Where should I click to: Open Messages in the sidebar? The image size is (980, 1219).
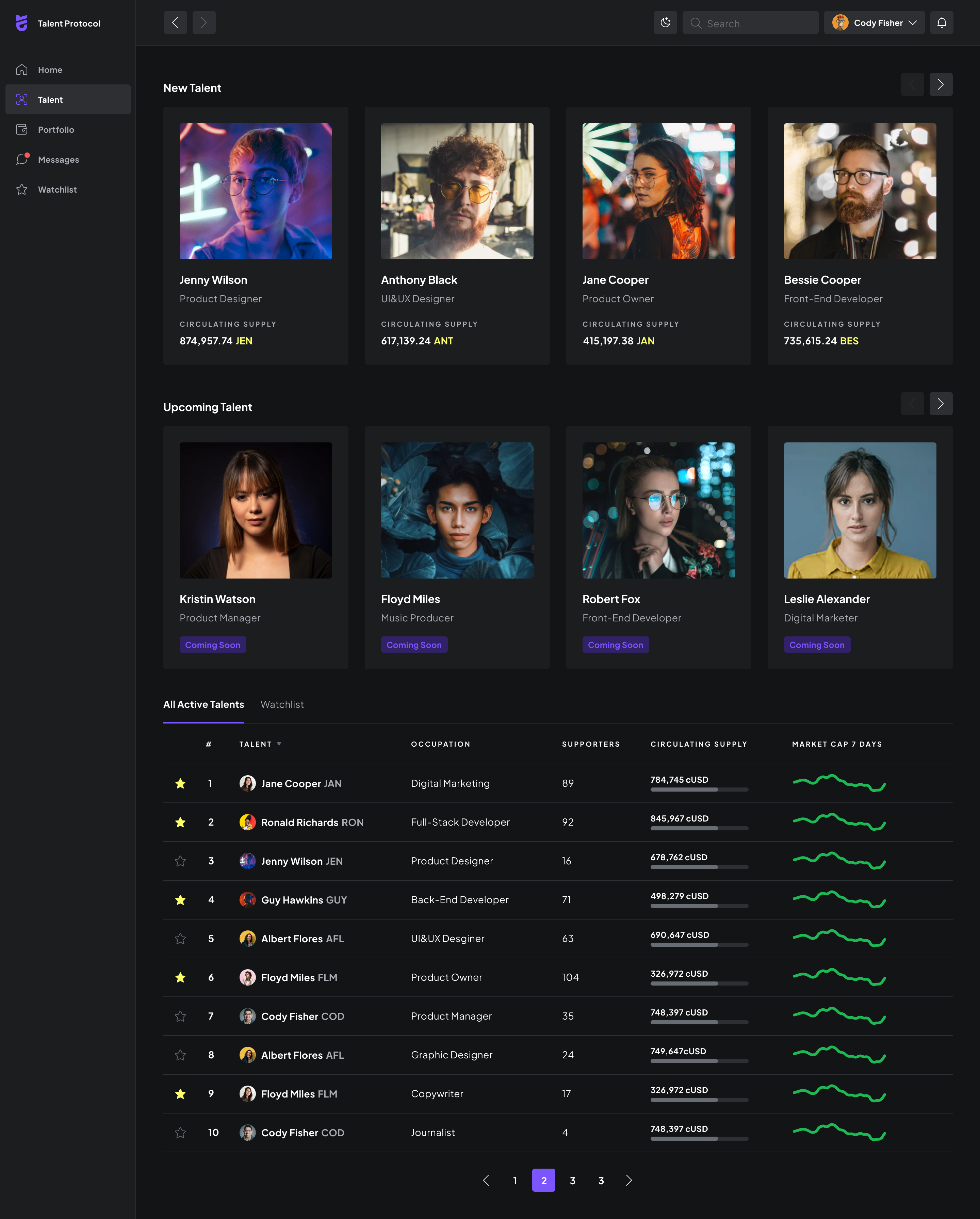click(58, 160)
